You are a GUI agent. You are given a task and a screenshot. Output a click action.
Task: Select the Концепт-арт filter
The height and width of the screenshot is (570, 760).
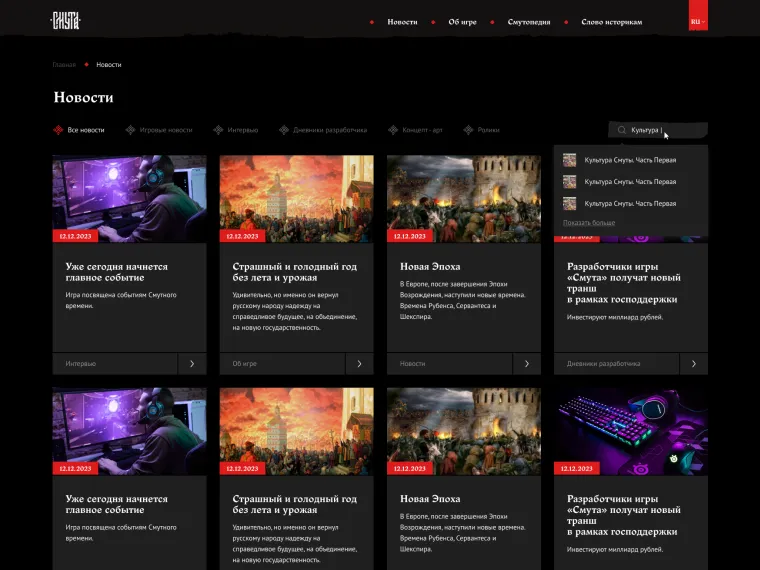coord(422,130)
